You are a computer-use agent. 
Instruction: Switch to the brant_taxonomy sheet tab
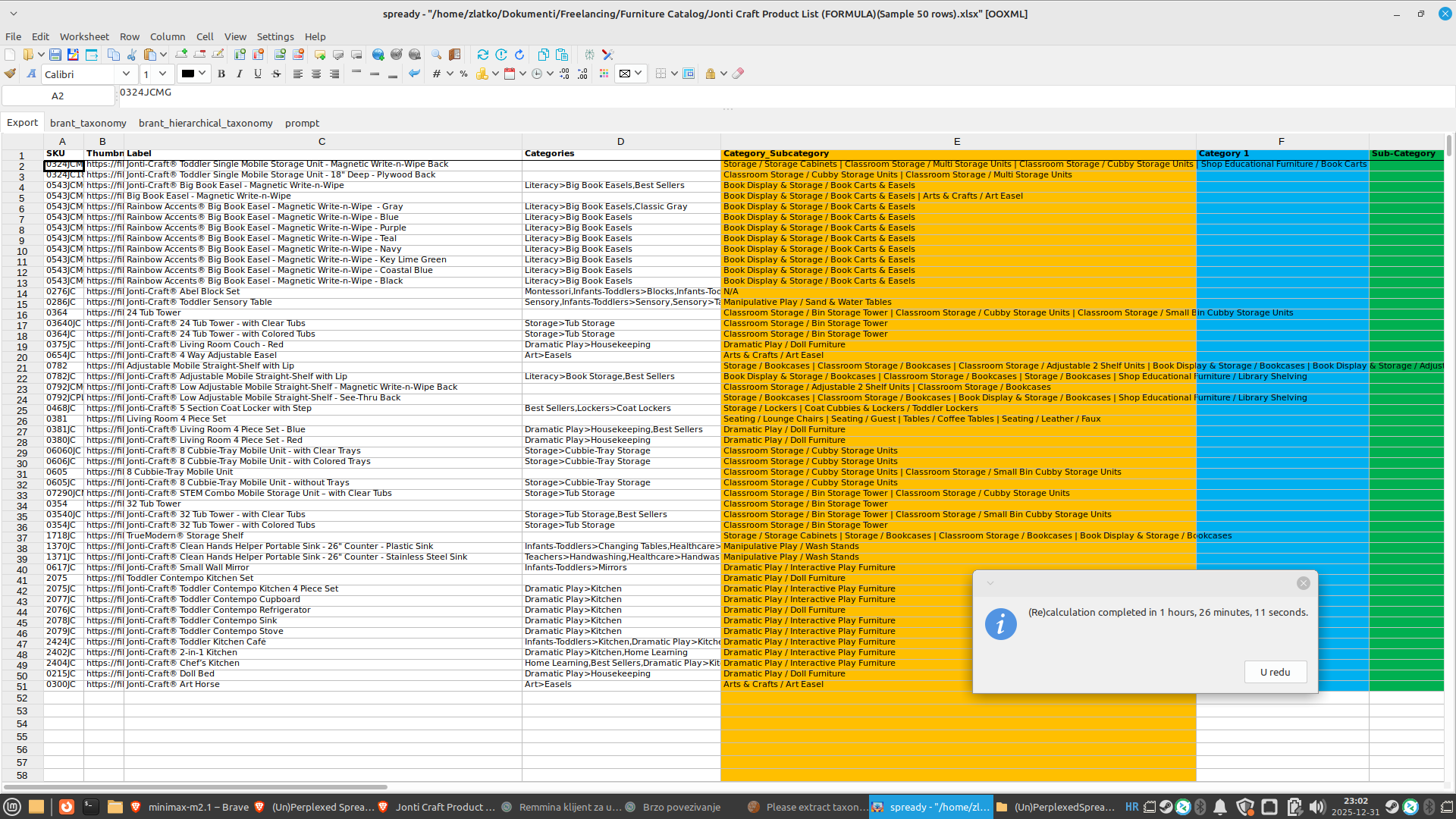[87, 123]
